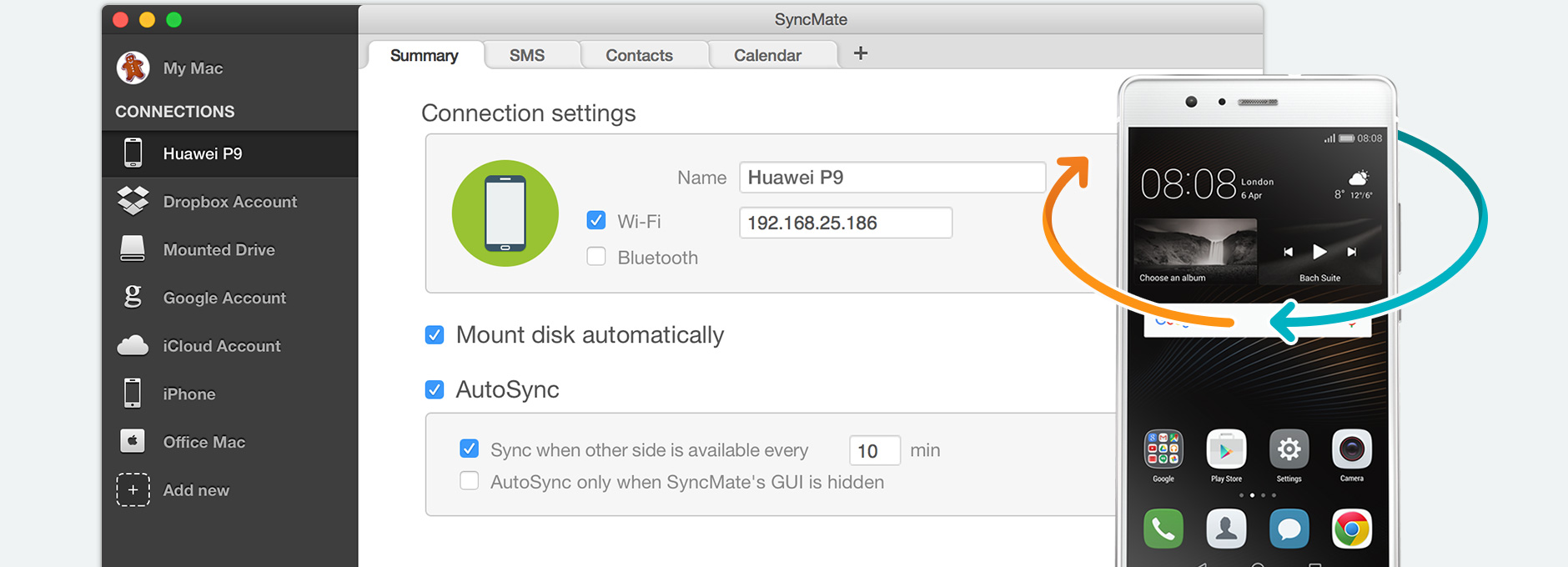Image resolution: width=1568 pixels, height=567 pixels.
Task: Switch to the SMS tab
Action: 527,55
